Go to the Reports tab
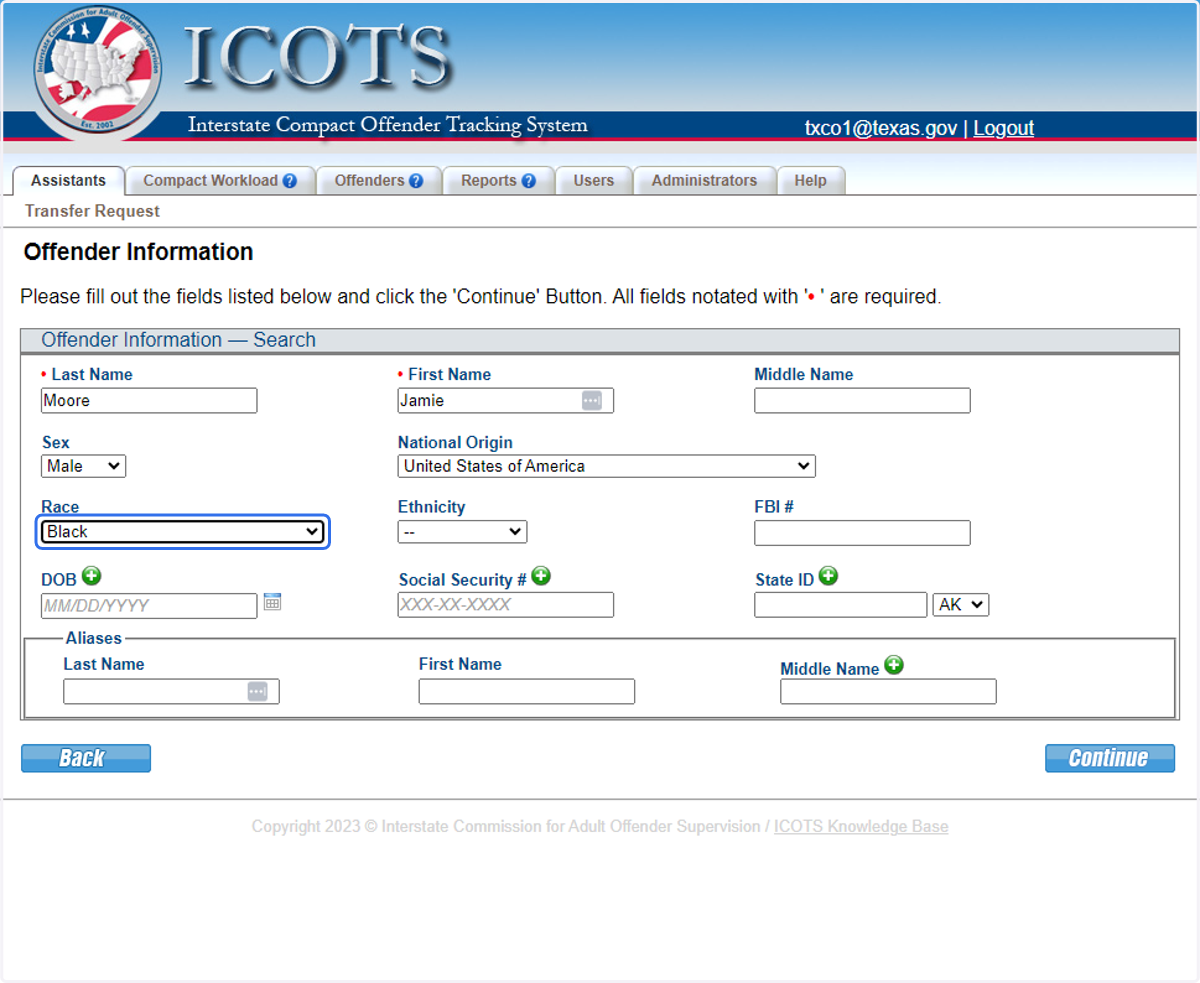 tap(499, 181)
